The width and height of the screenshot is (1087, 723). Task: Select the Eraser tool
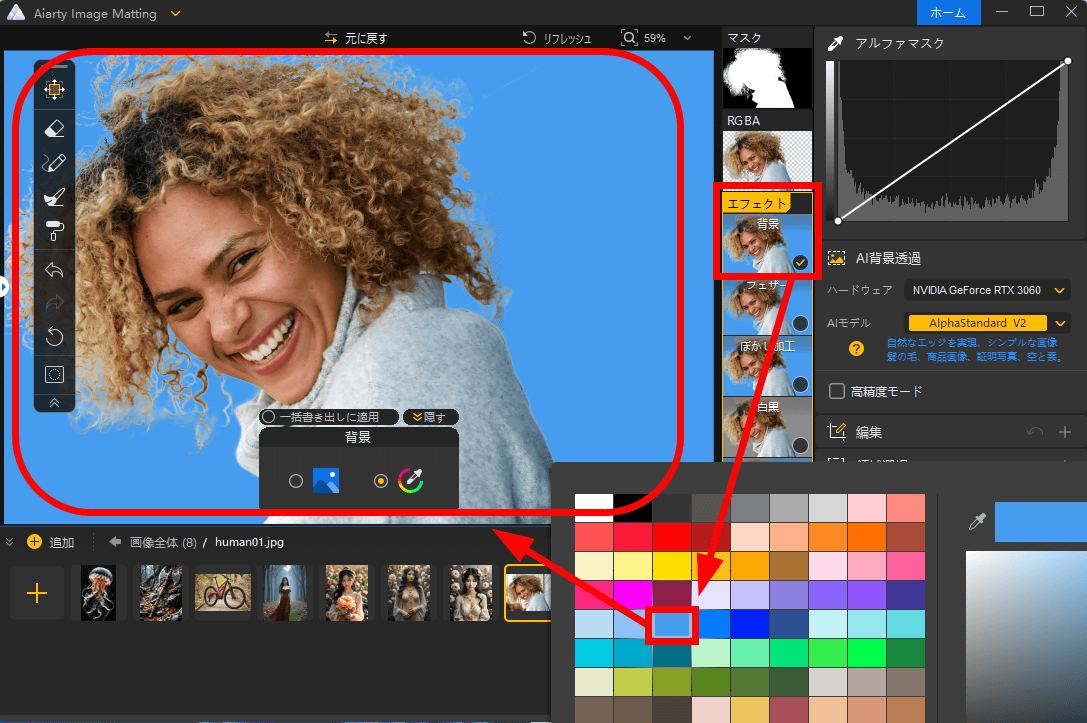(x=55, y=128)
